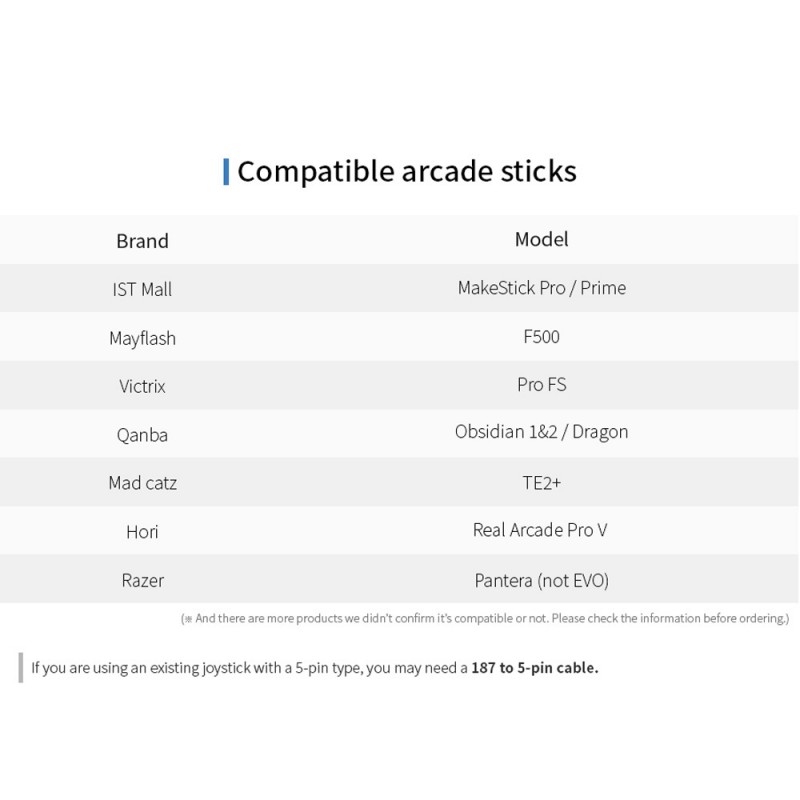Click the TE2+ model entry
The height and width of the screenshot is (800, 800).
tap(541, 483)
